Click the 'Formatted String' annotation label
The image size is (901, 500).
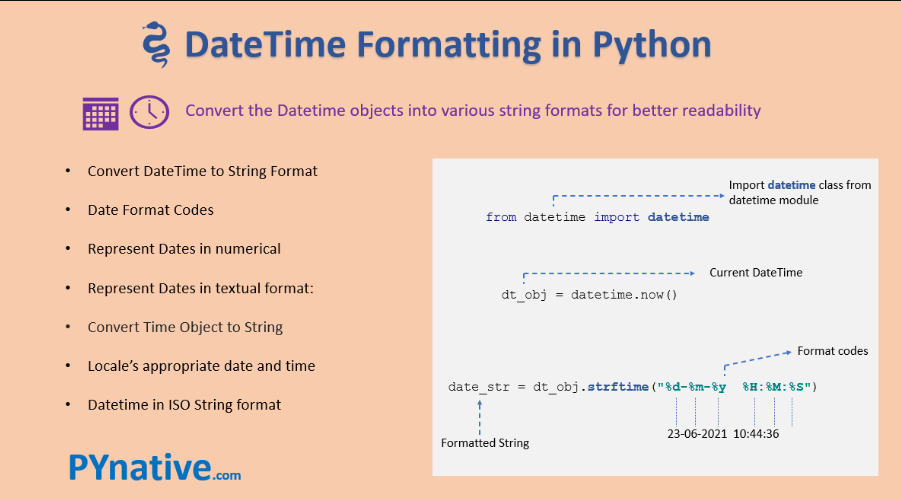(x=485, y=443)
